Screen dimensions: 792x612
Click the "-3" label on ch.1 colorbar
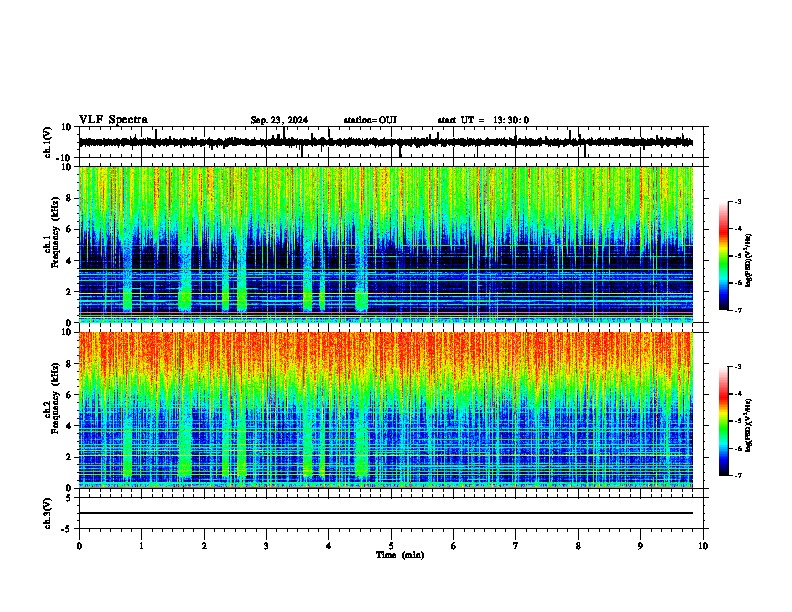click(738, 202)
